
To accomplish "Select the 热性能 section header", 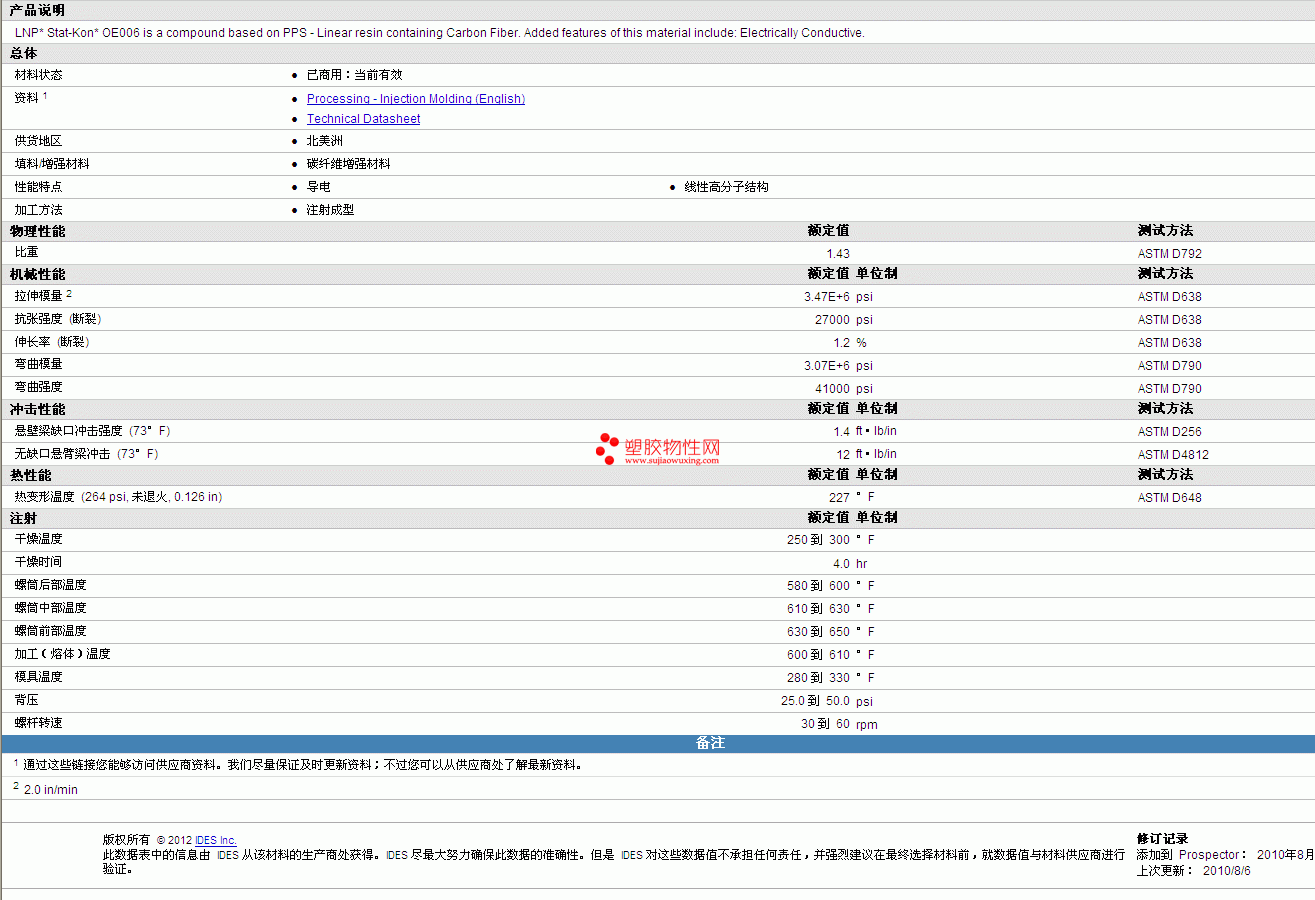I will point(31,475).
